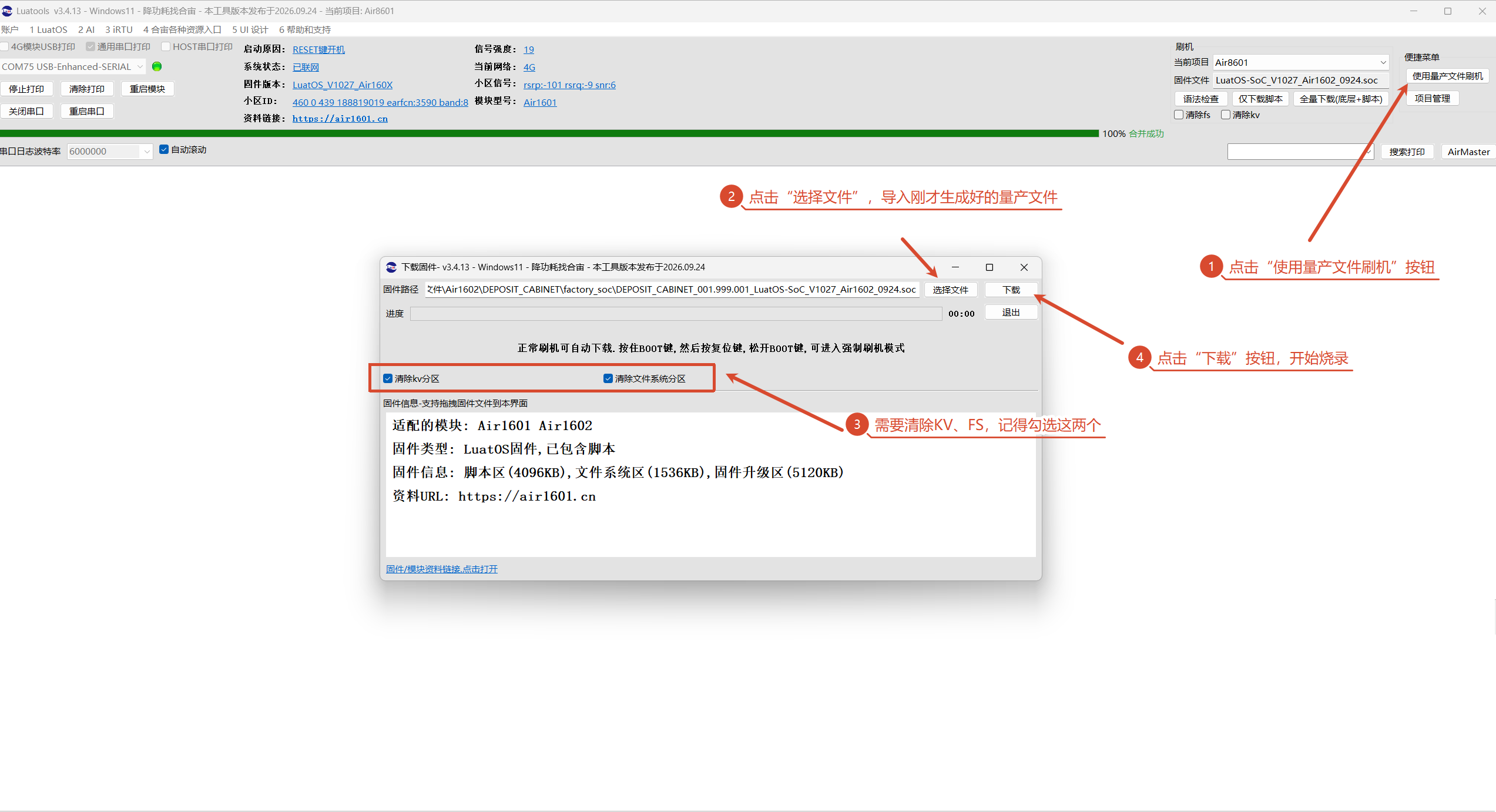Open the 账户 menu
Screen dimensions: 1496x812
click(10, 29)
